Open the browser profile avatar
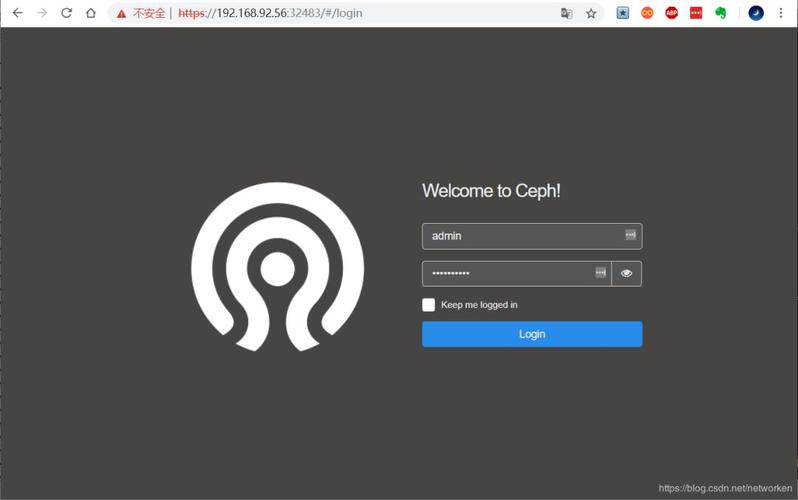 [756, 13]
